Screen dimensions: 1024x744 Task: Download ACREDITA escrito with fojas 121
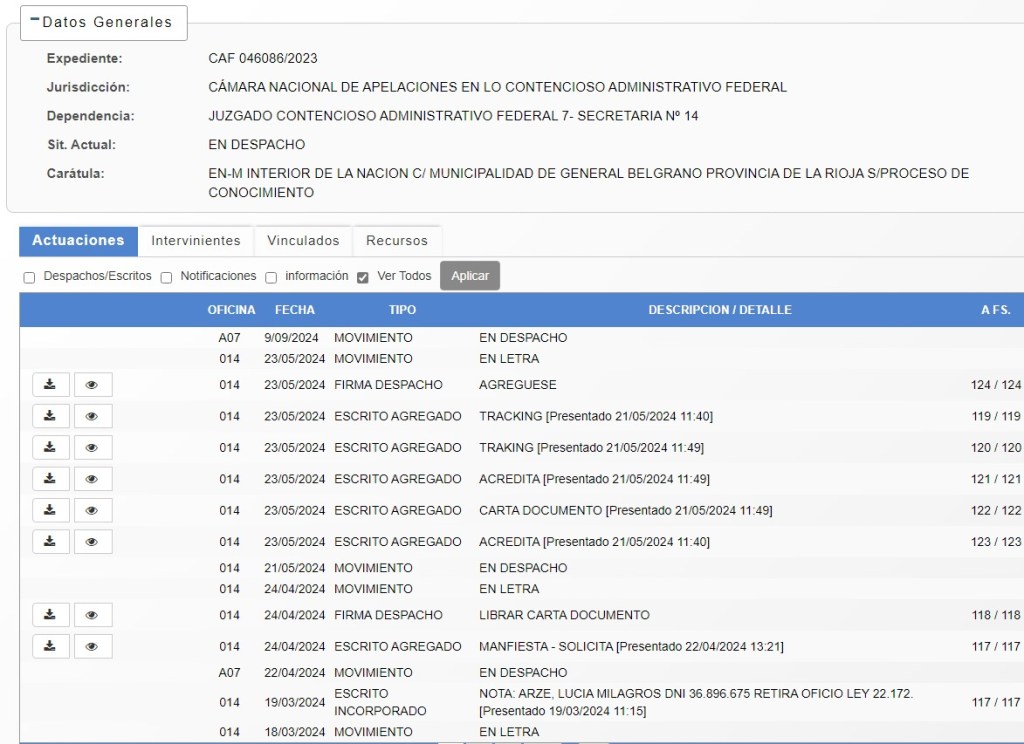pyautogui.click(x=50, y=479)
